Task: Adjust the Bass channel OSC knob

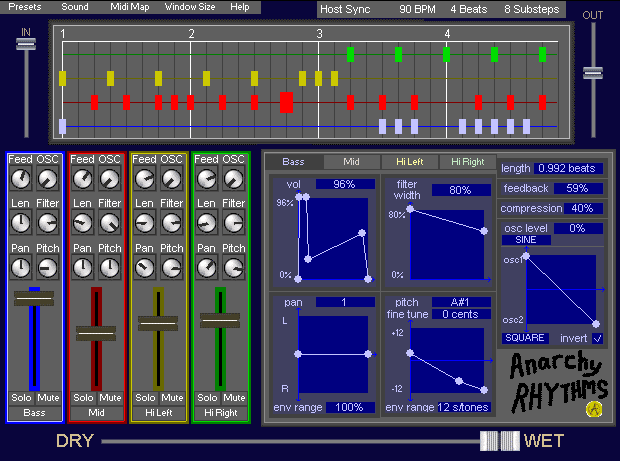Action: click(47, 179)
